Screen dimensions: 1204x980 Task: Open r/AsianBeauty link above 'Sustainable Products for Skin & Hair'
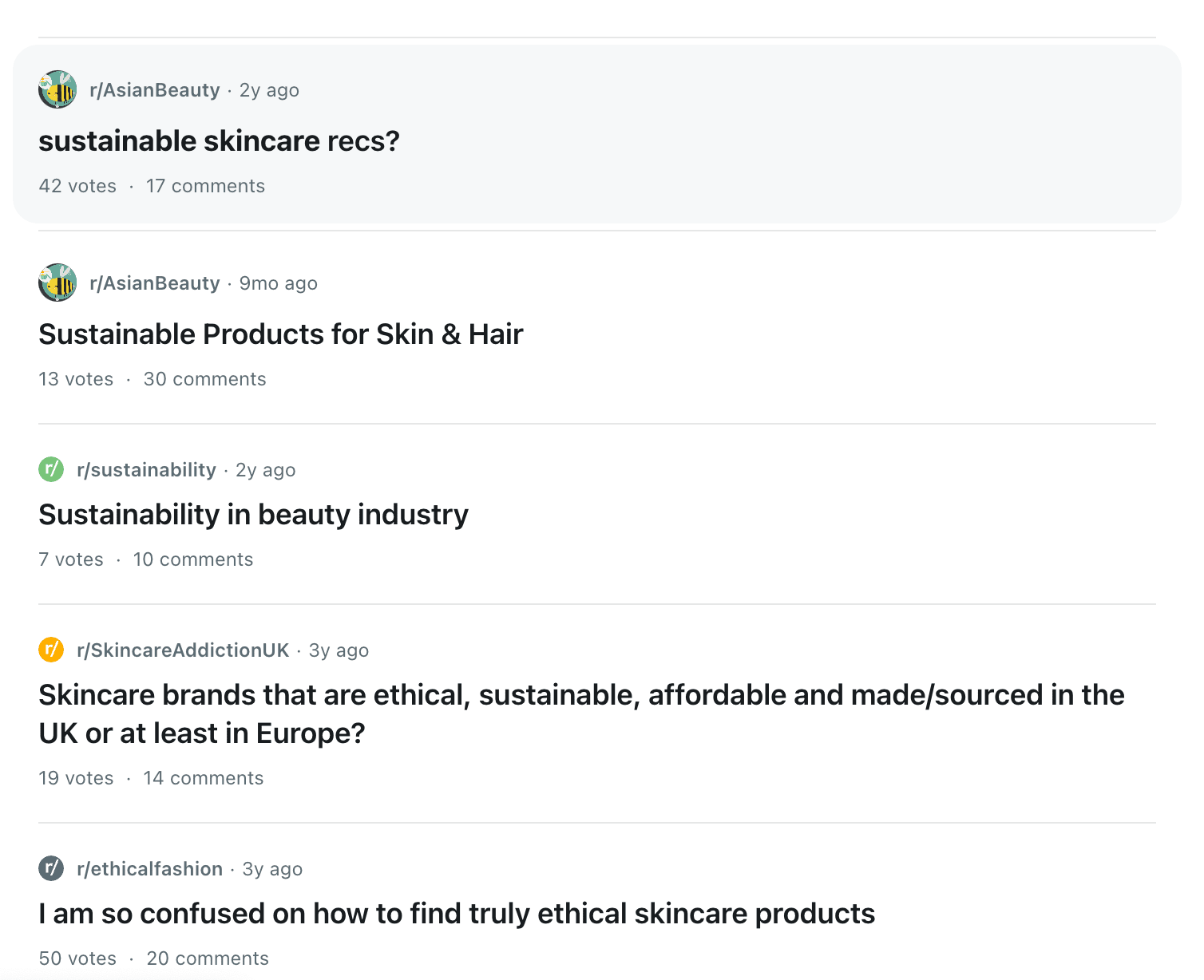pos(155,283)
